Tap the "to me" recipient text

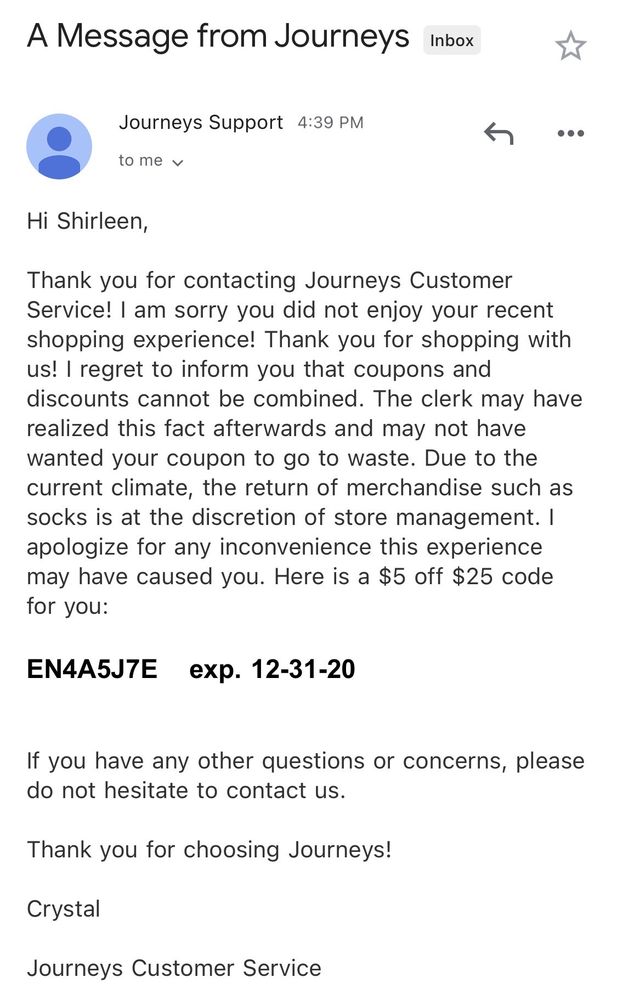(x=140, y=161)
